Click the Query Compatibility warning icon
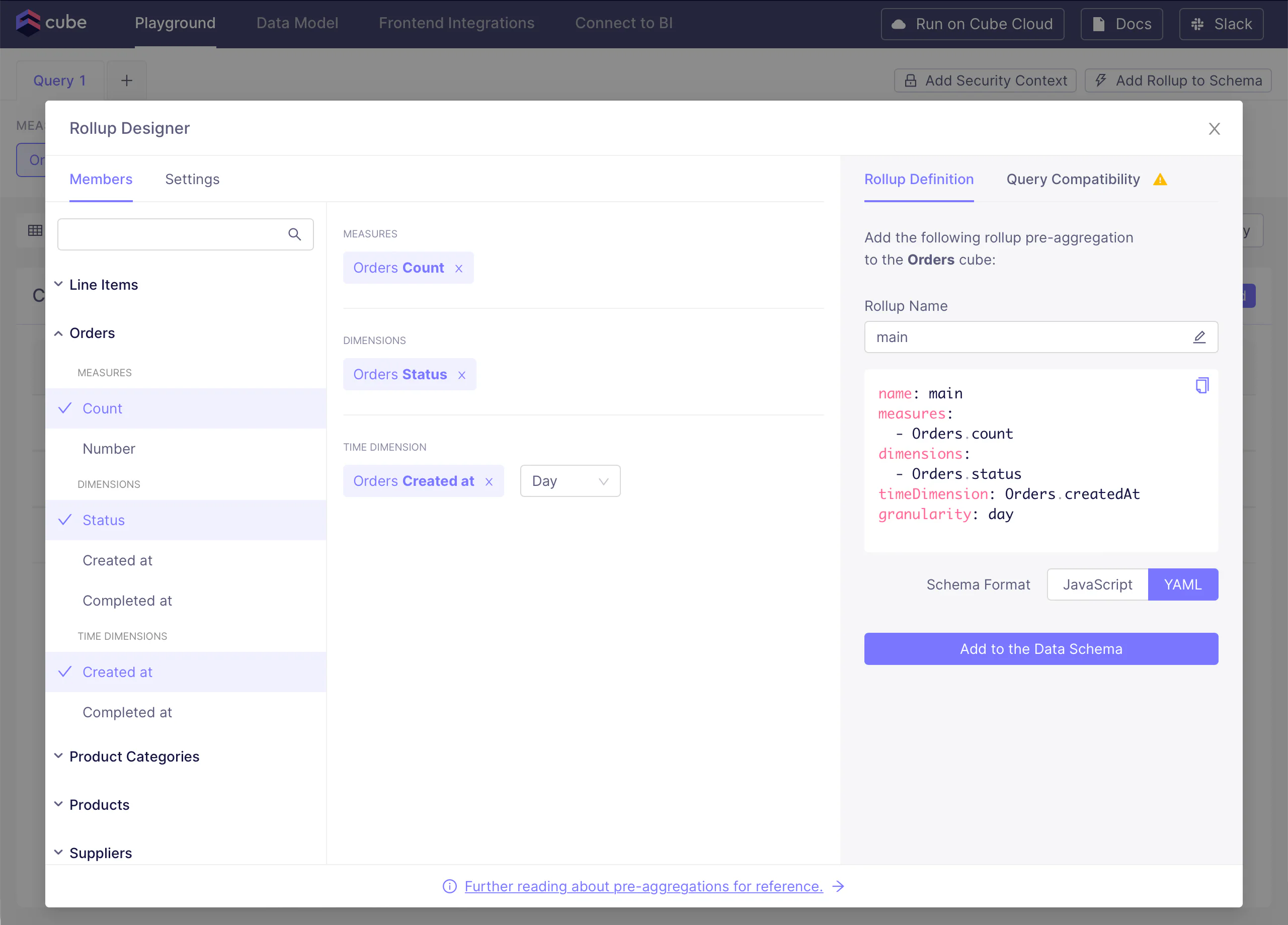 click(1160, 180)
